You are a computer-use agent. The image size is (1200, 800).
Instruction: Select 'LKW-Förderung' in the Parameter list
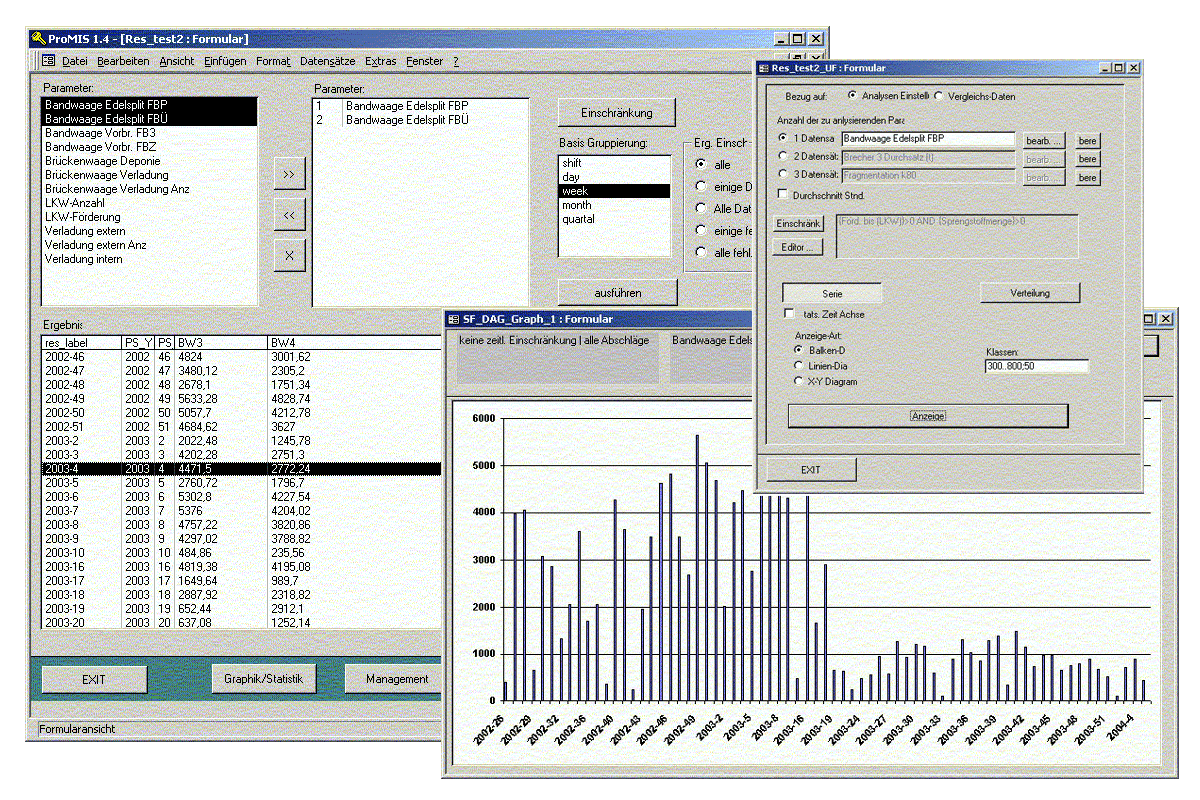tap(82, 217)
